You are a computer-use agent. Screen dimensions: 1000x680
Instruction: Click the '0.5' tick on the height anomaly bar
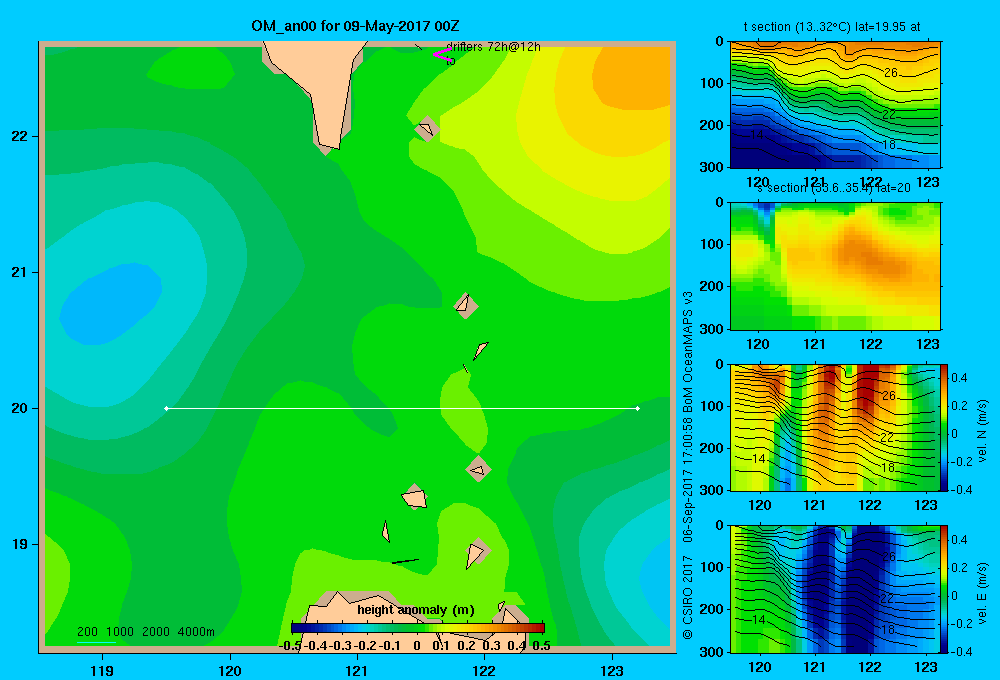541,646
